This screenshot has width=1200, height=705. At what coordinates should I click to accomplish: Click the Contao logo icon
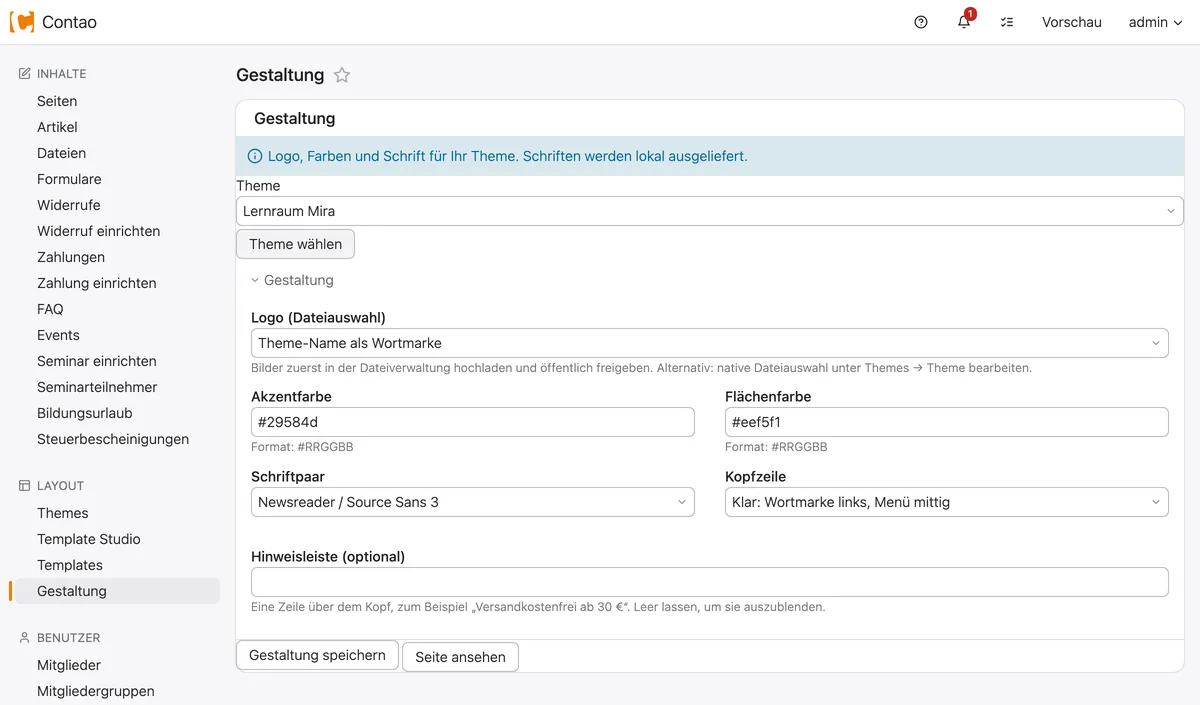pyautogui.click(x=22, y=22)
